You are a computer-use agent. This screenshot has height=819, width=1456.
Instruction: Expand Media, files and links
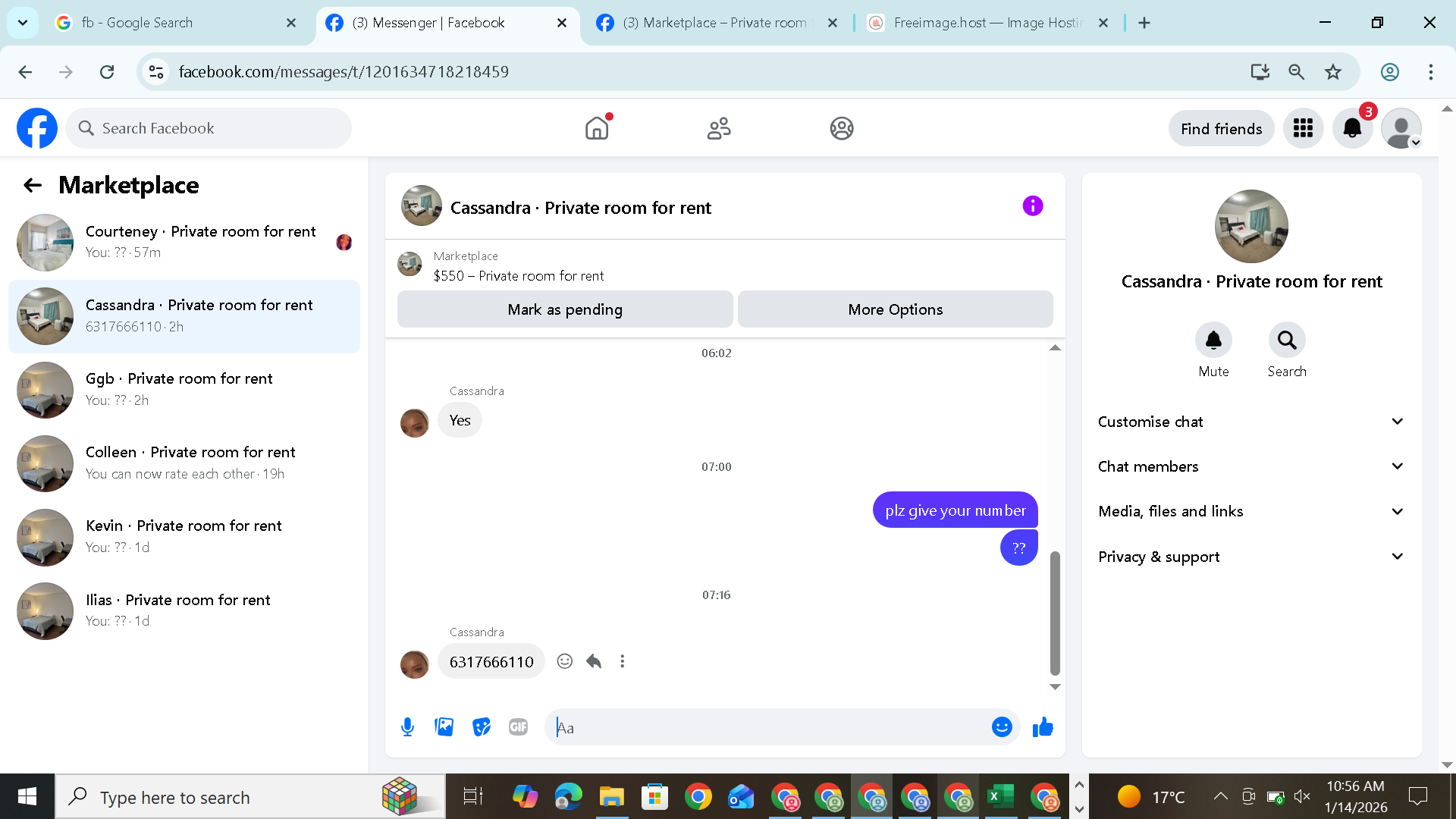[1251, 511]
